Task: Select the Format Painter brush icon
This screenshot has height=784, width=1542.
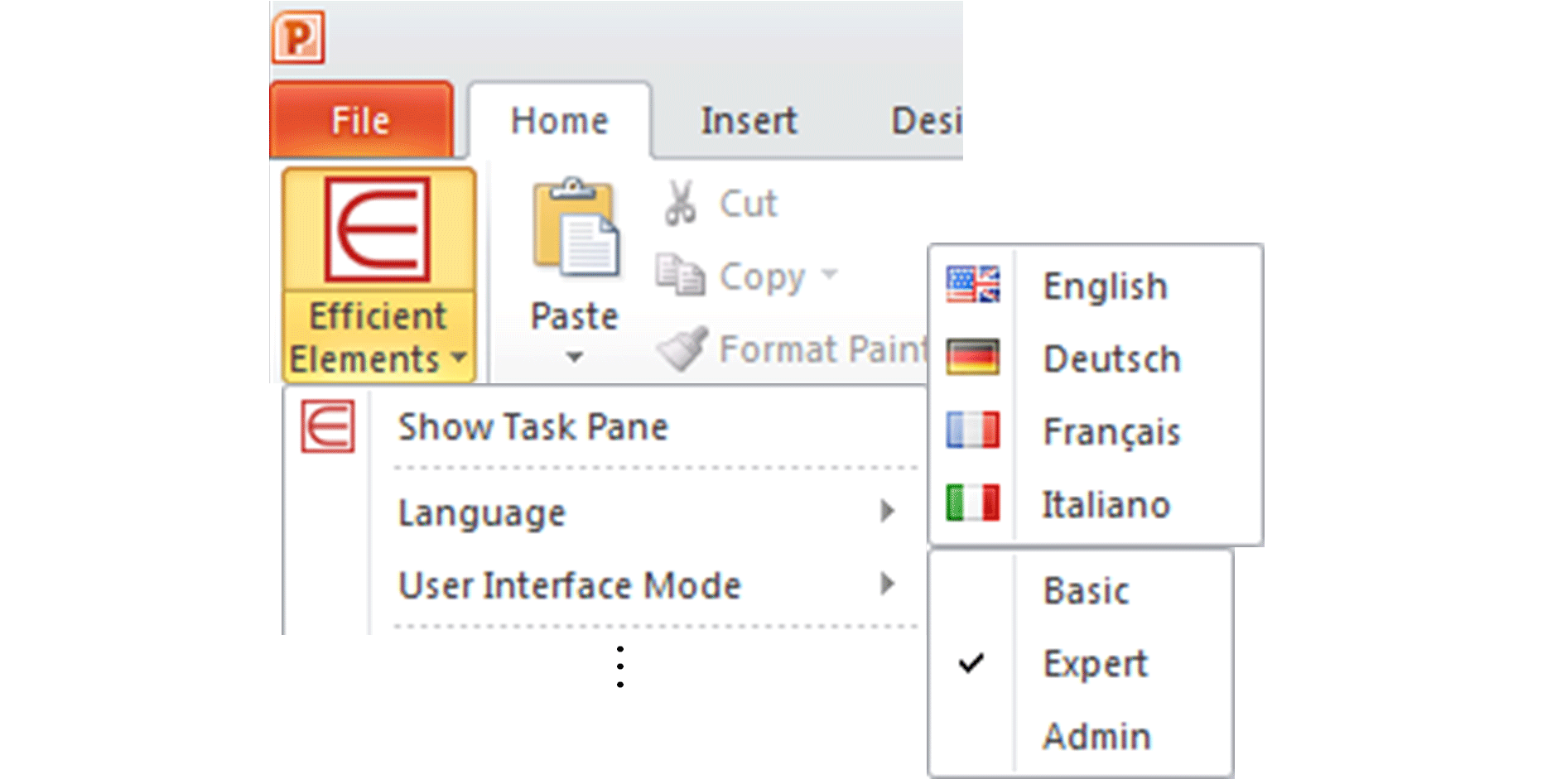Action: 682,349
